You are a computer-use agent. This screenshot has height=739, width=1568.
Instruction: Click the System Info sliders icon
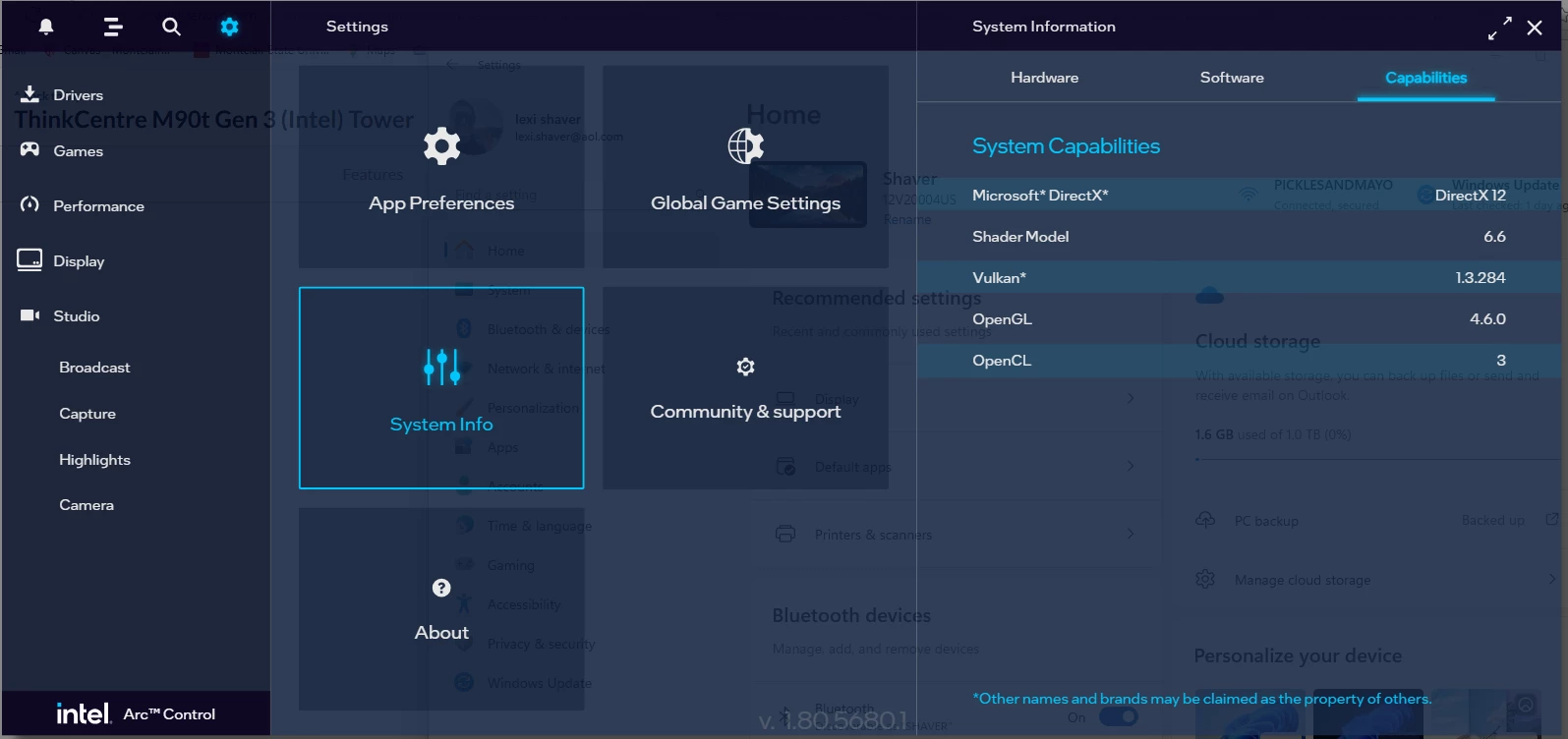pyautogui.click(x=441, y=367)
